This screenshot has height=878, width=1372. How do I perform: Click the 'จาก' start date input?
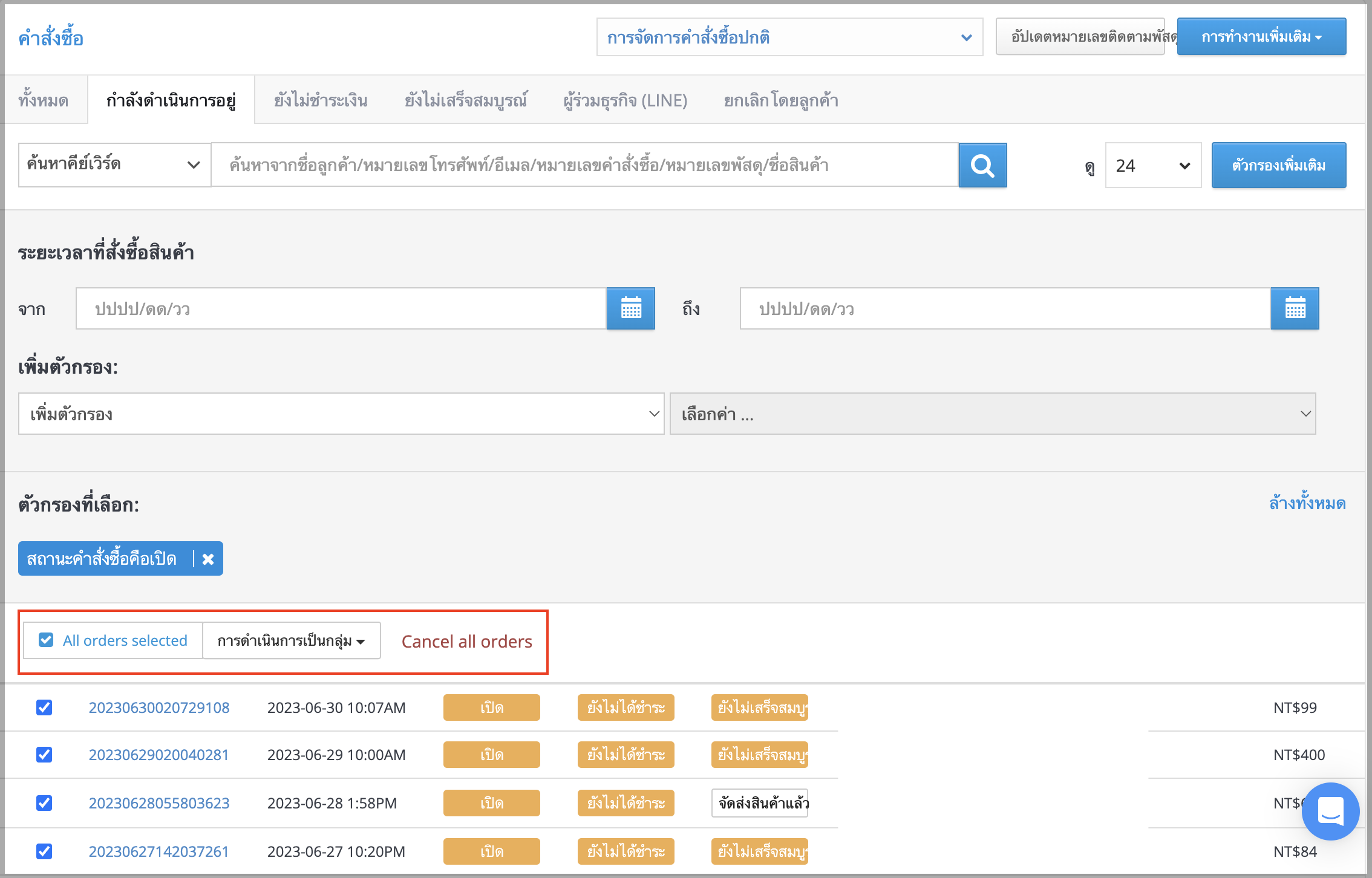pyautogui.click(x=341, y=308)
